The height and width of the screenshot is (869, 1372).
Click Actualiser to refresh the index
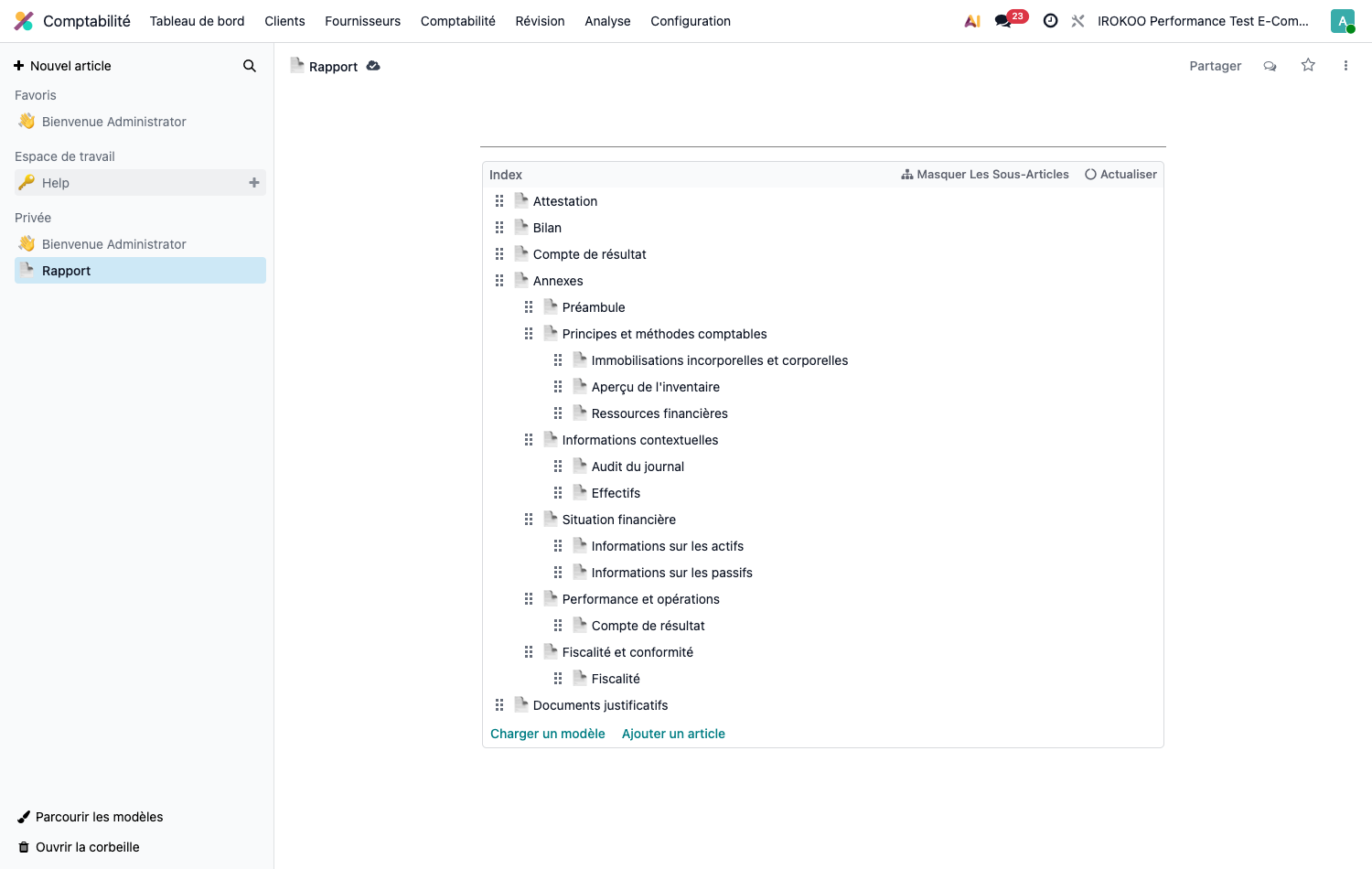[1120, 175]
